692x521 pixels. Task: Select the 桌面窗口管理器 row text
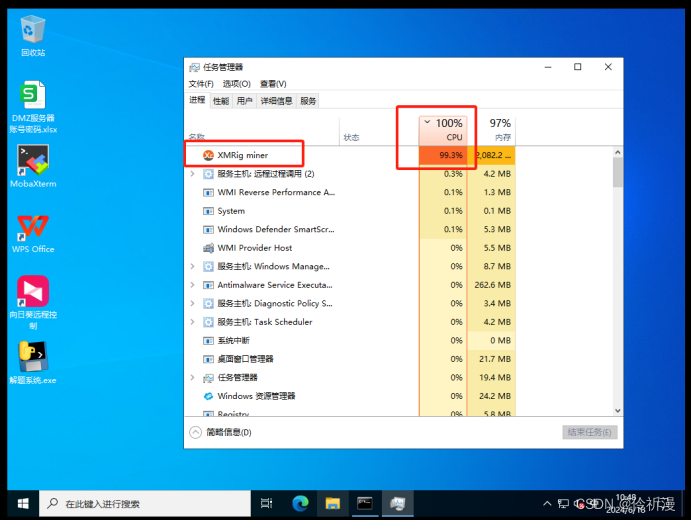click(245, 359)
